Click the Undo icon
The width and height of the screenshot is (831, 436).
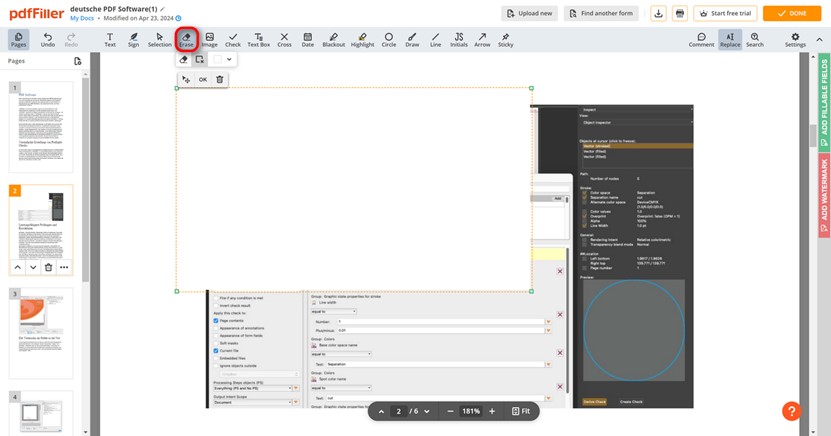coord(48,39)
